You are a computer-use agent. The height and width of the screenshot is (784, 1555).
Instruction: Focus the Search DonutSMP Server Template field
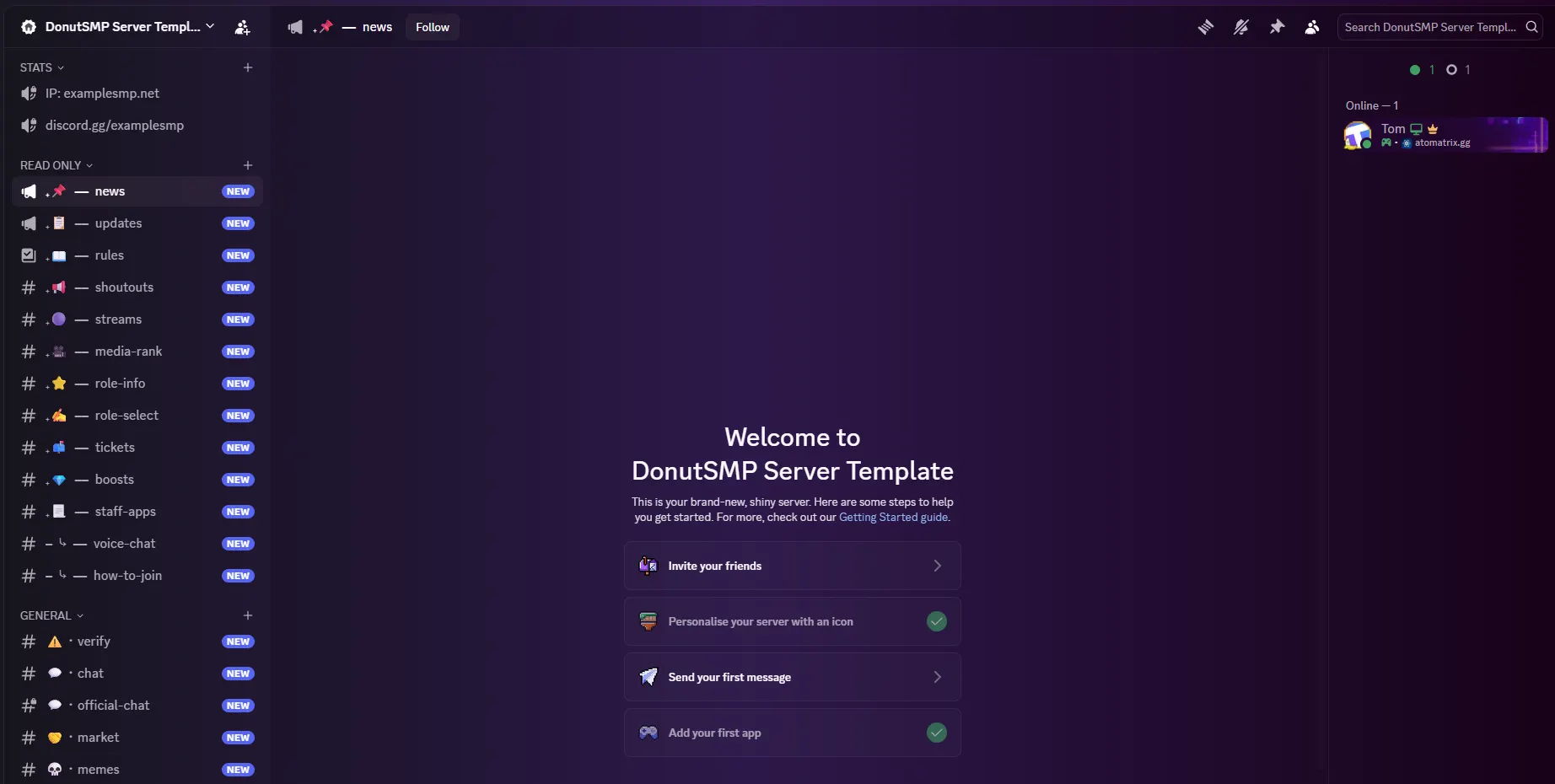(x=1440, y=27)
